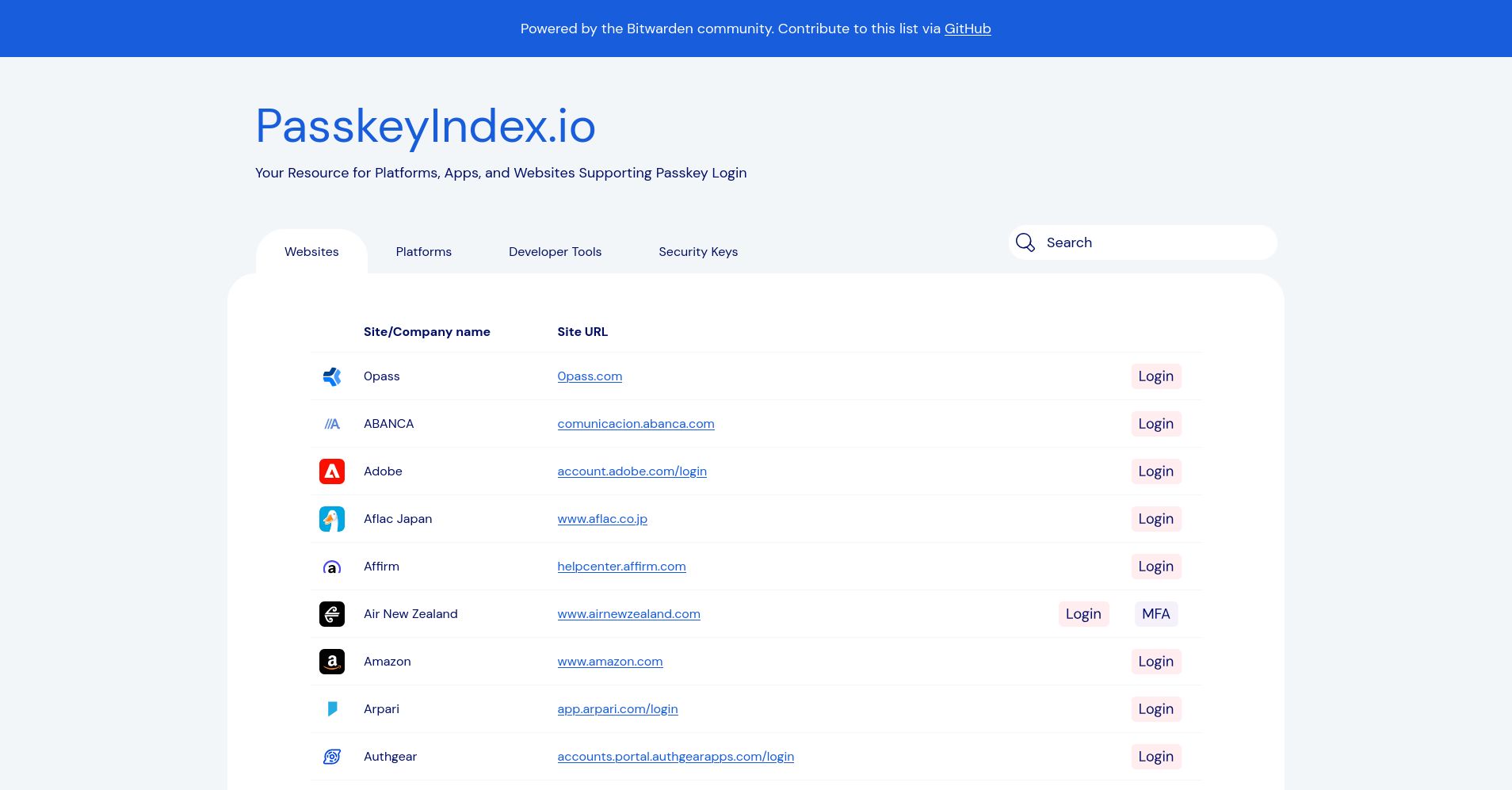Click the Air New Zealand fern logo icon
Viewport: 1512px width, 790px height.
coord(332,614)
